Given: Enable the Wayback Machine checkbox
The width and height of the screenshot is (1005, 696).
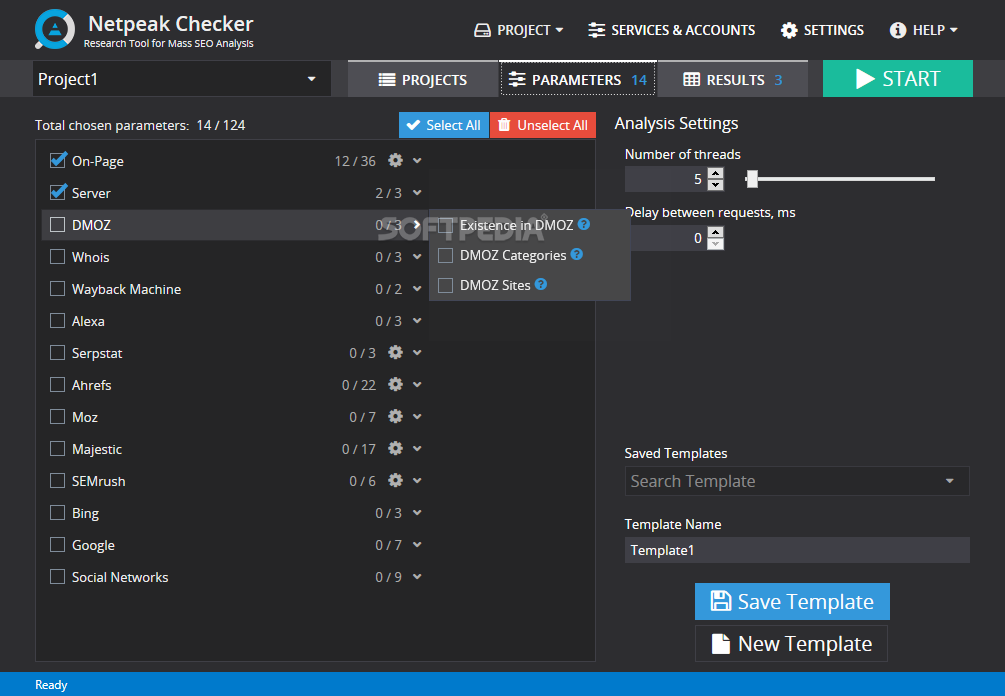Looking at the screenshot, I should 58,288.
